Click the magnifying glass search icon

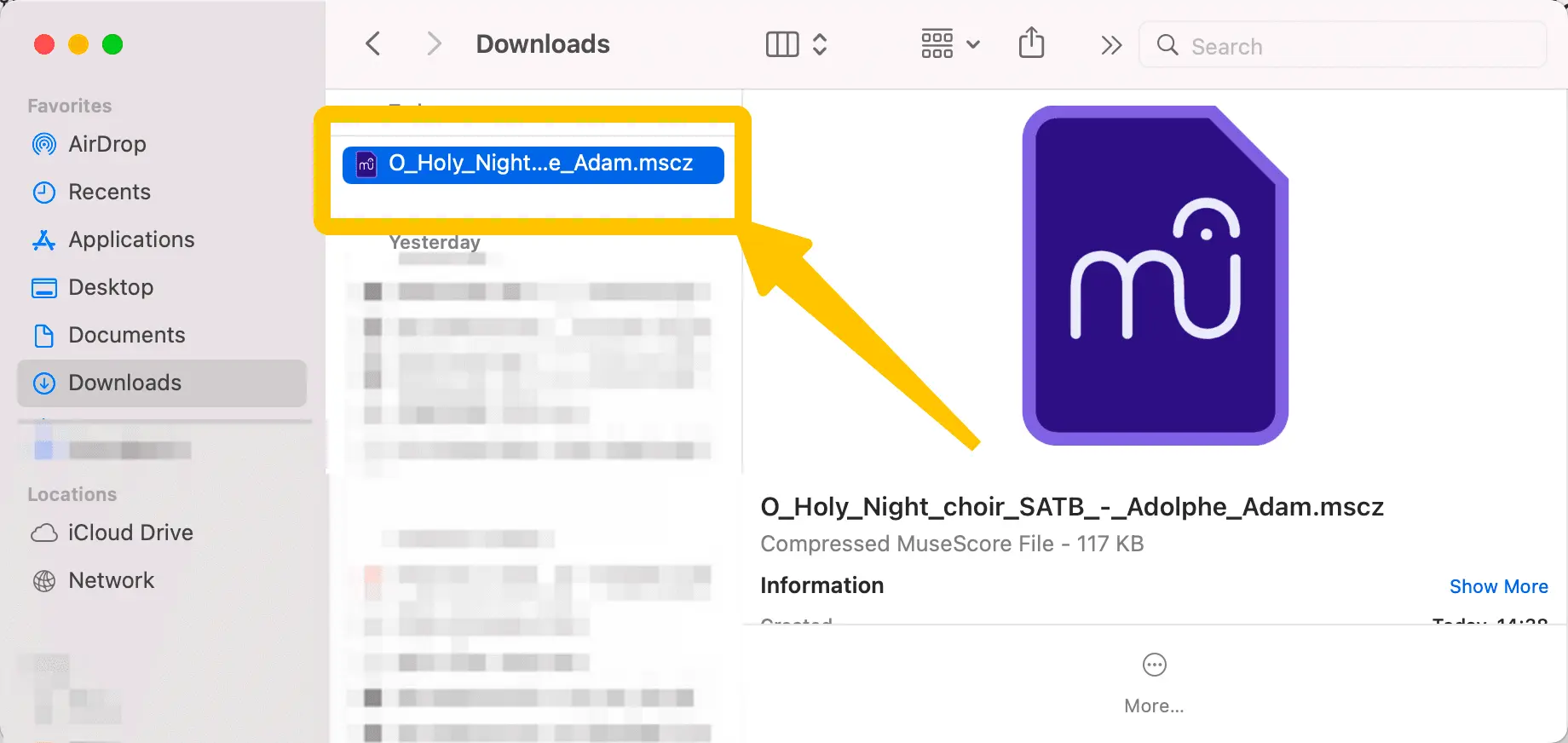tap(1167, 45)
